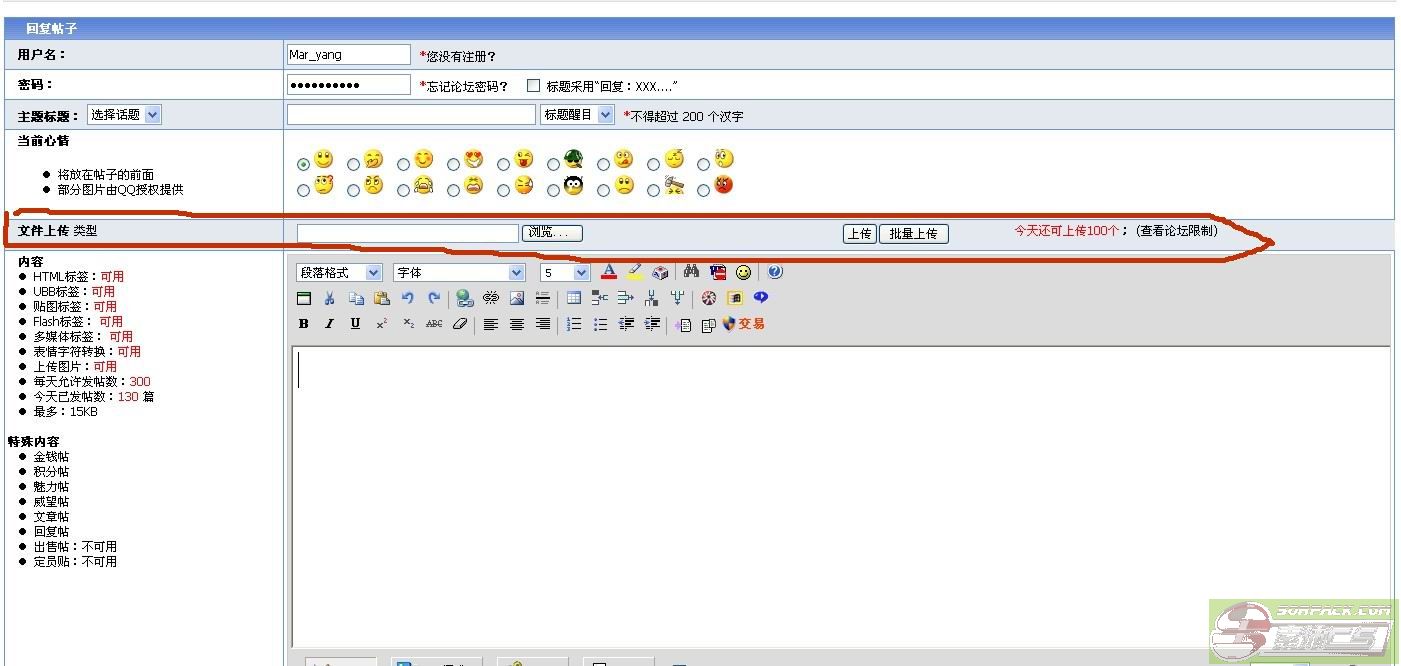Click into the 主题标题 title input field
1401x666 pixels.
pyautogui.click(x=410, y=115)
